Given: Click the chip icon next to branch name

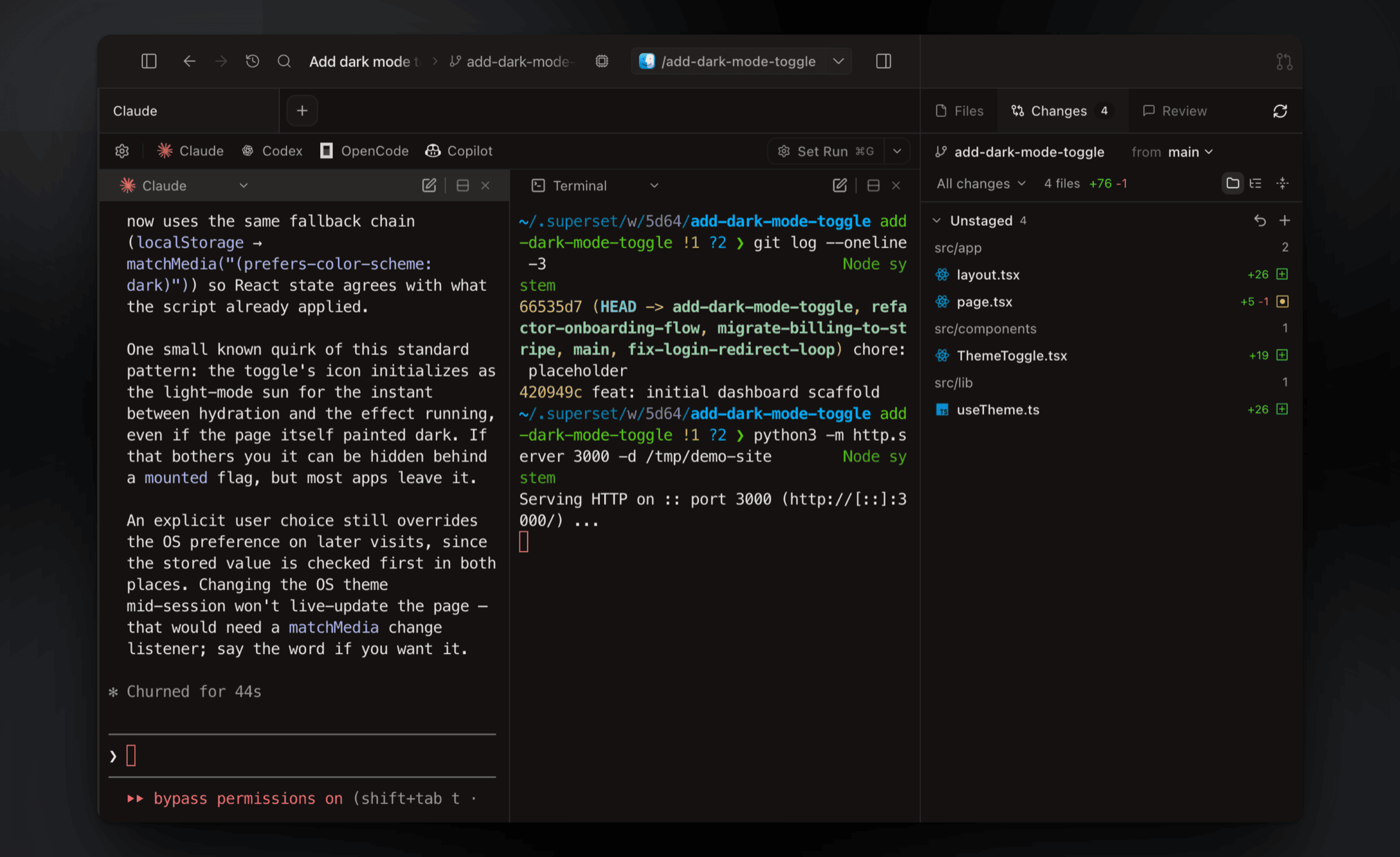Looking at the screenshot, I should 602,61.
